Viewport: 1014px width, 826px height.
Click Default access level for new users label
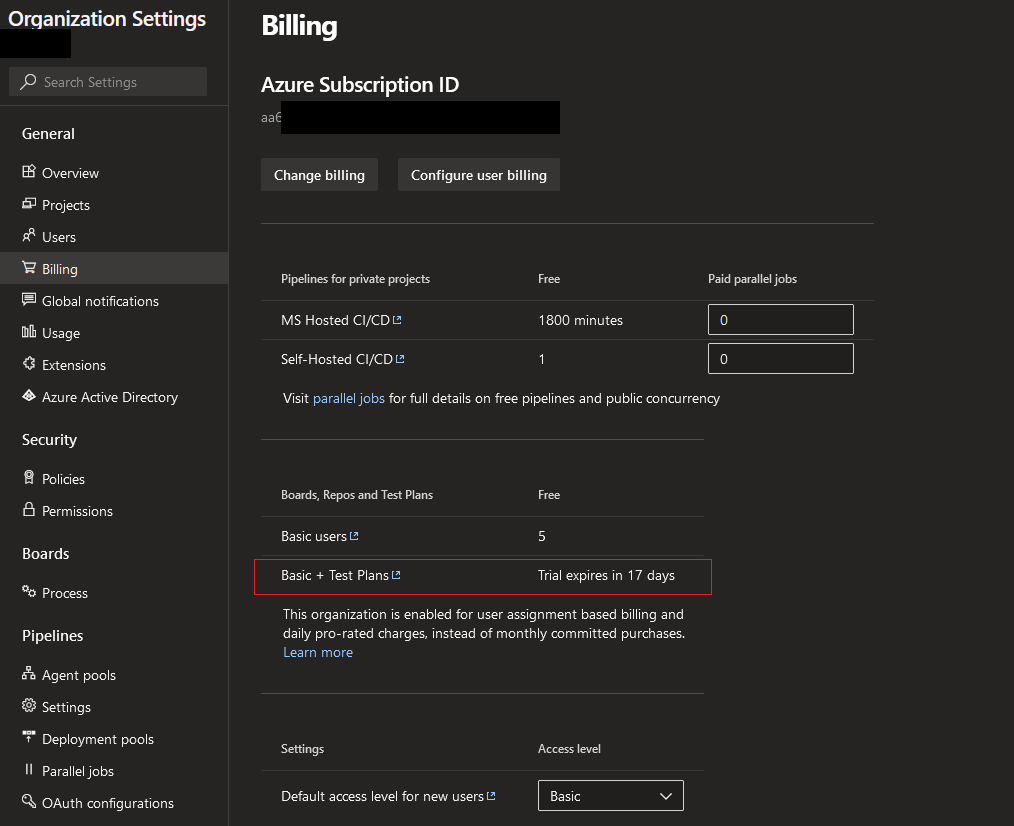point(382,796)
